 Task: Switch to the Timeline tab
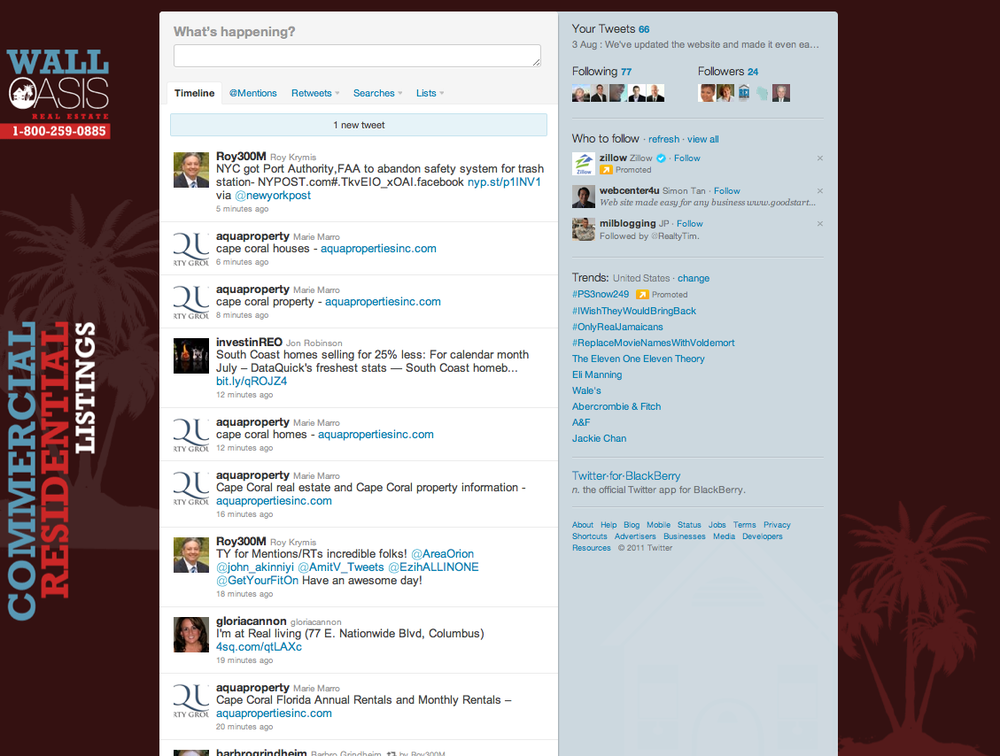[195, 93]
